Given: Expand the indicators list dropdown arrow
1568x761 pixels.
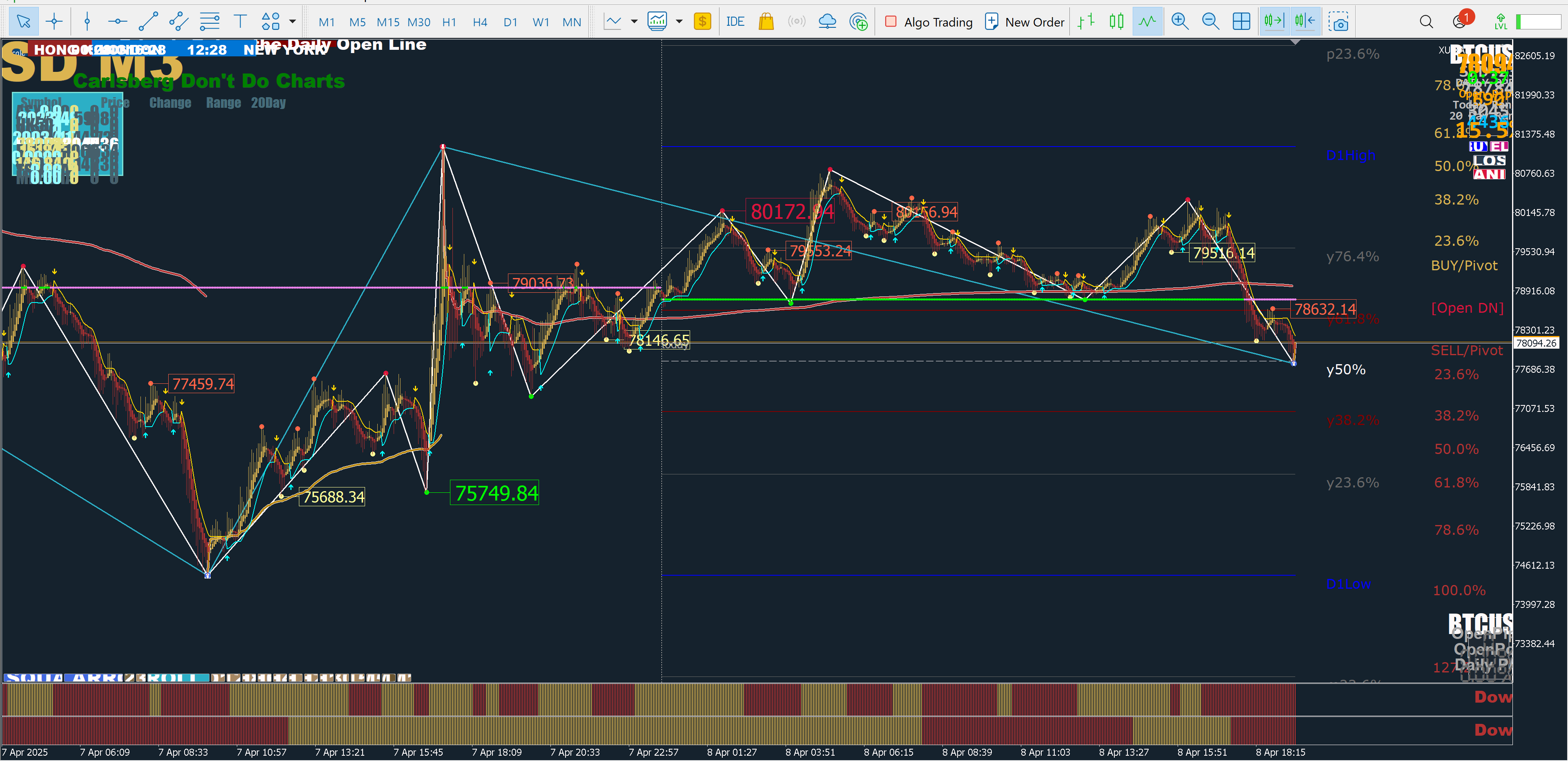Looking at the screenshot, I should 679,22.
